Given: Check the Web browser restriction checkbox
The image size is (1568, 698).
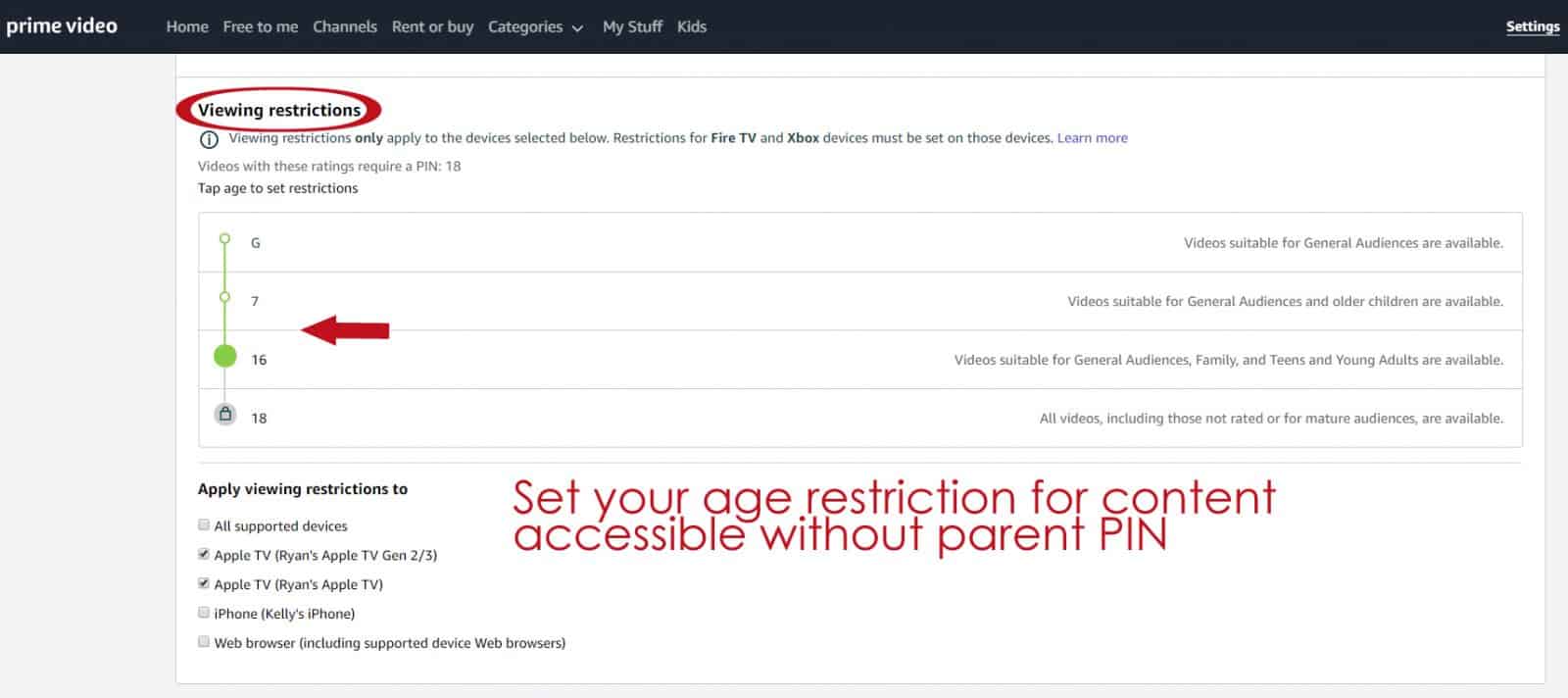Looking at the screenshot, I should (204, 642).
